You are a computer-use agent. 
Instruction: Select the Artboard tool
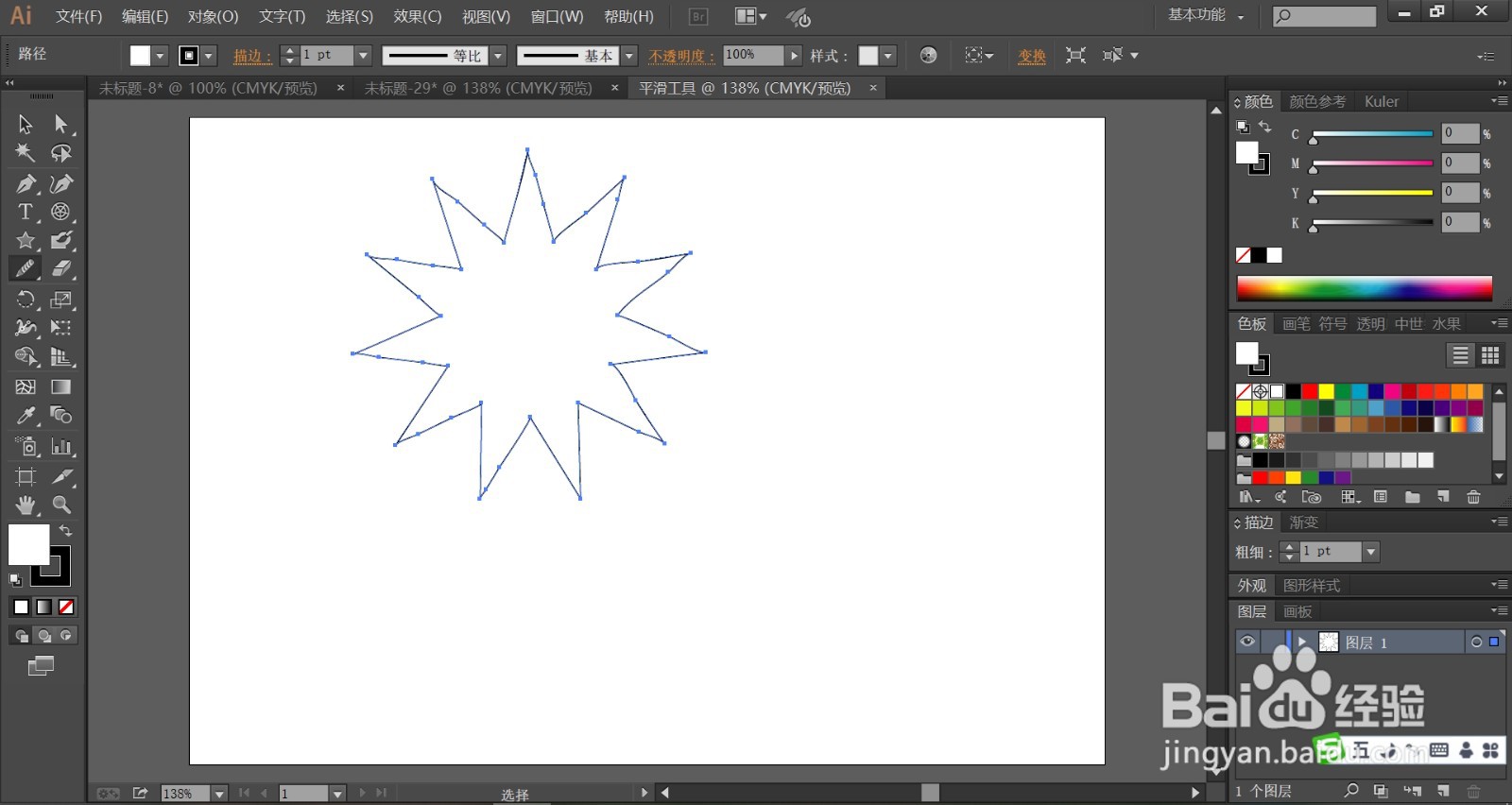pyautogui.click(x=26, y=476)
